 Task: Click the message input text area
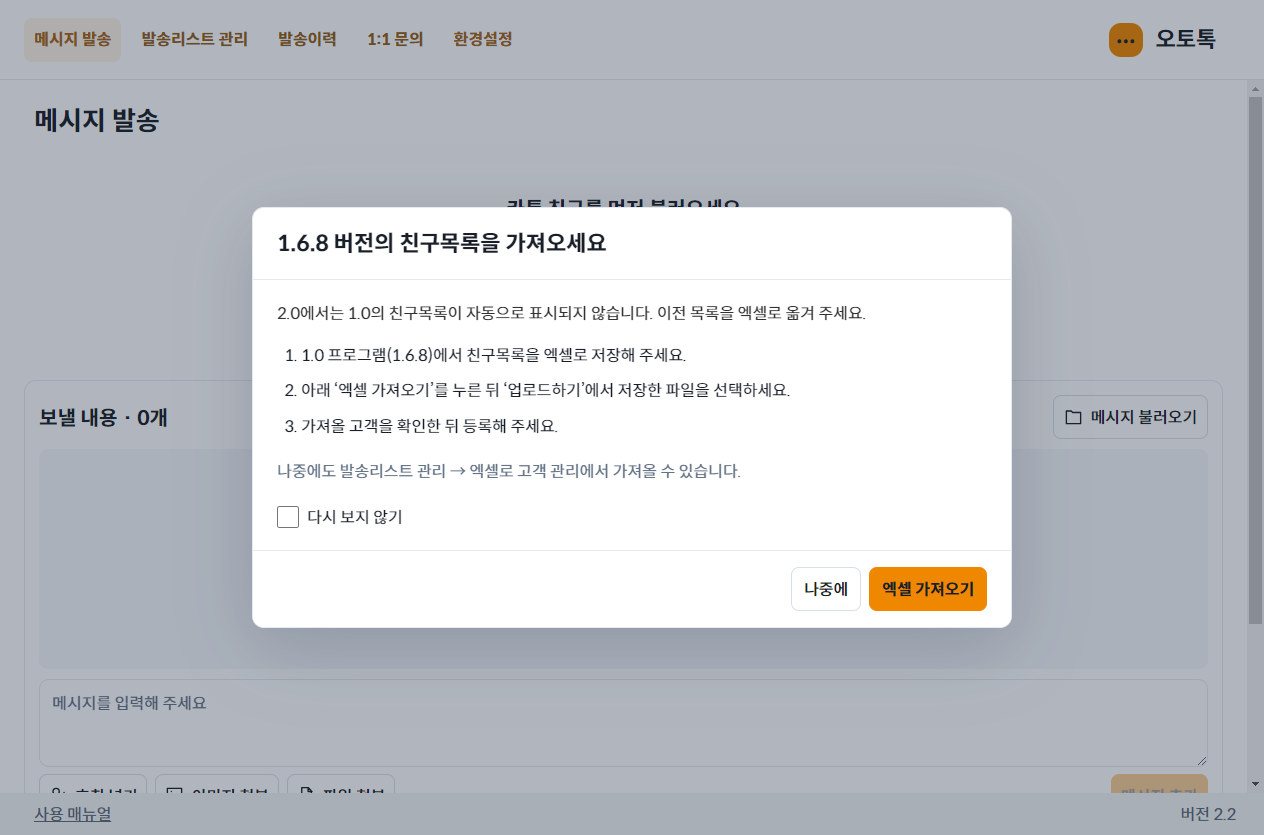tap(623, 723)
